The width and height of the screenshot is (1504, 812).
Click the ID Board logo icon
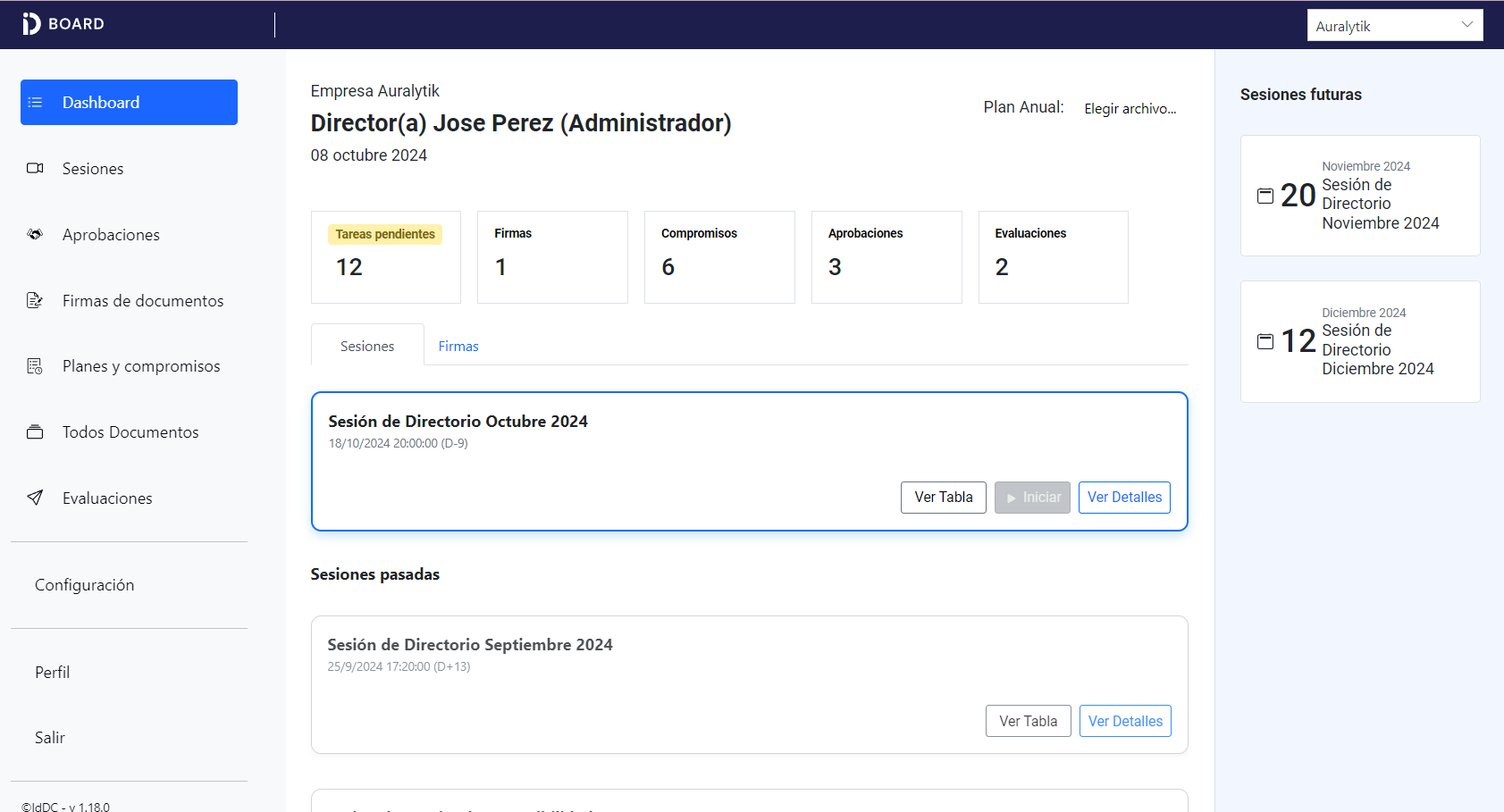click(x=31, y=24)
